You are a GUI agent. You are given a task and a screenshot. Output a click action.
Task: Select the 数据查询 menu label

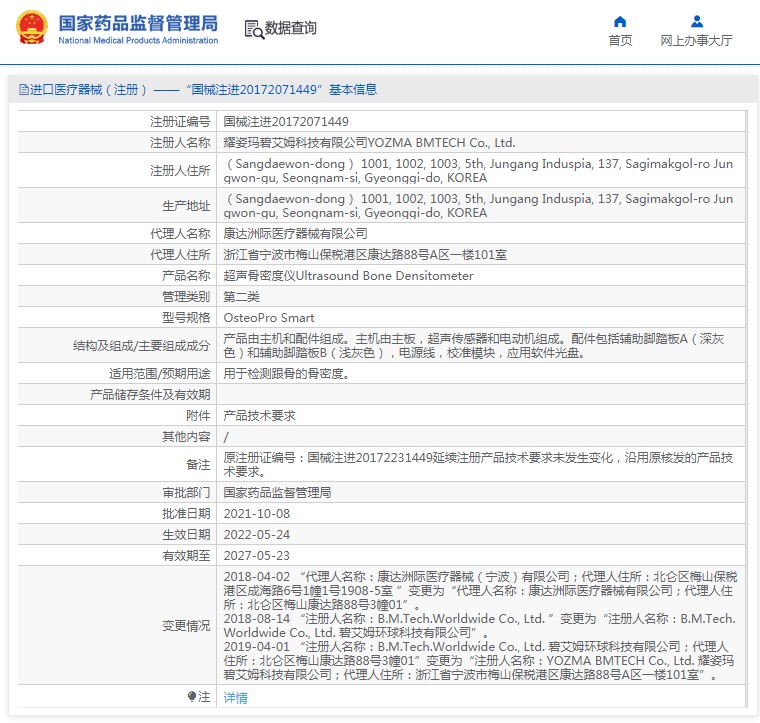(x=290, y=28)
